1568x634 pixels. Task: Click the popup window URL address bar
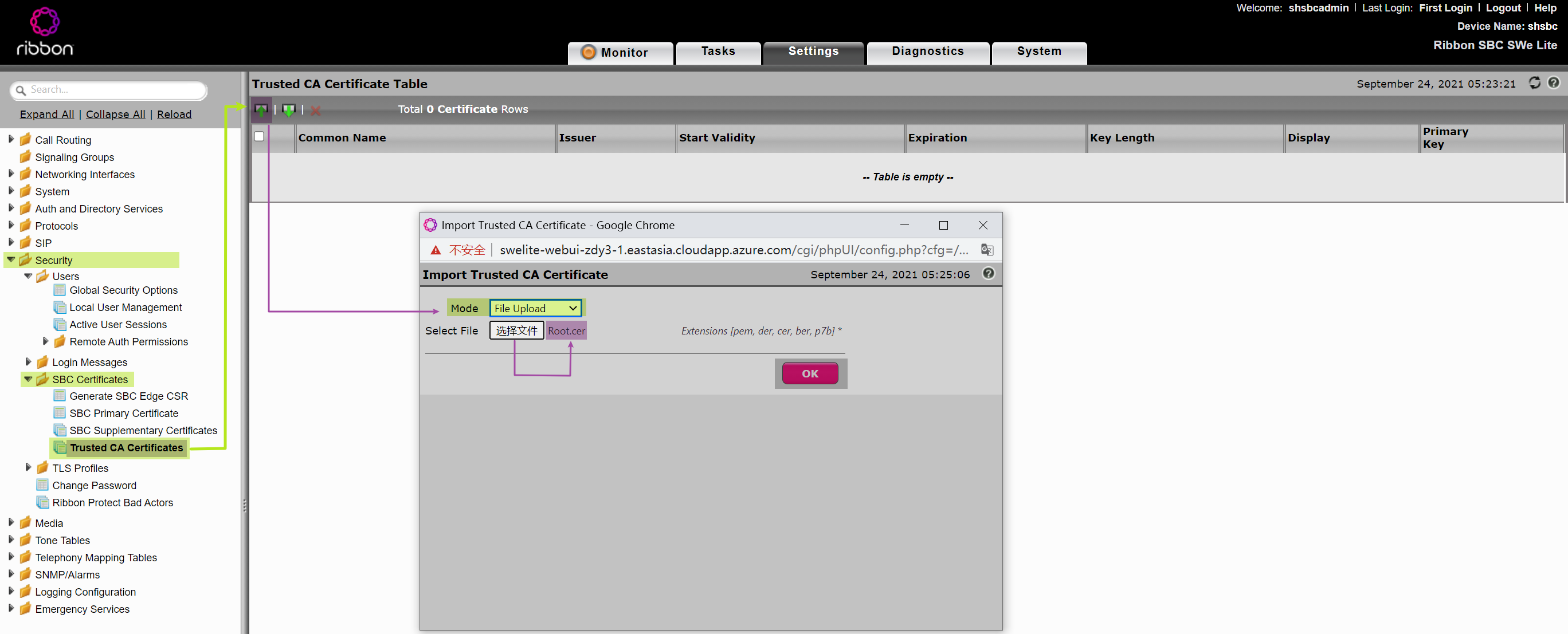734,250
